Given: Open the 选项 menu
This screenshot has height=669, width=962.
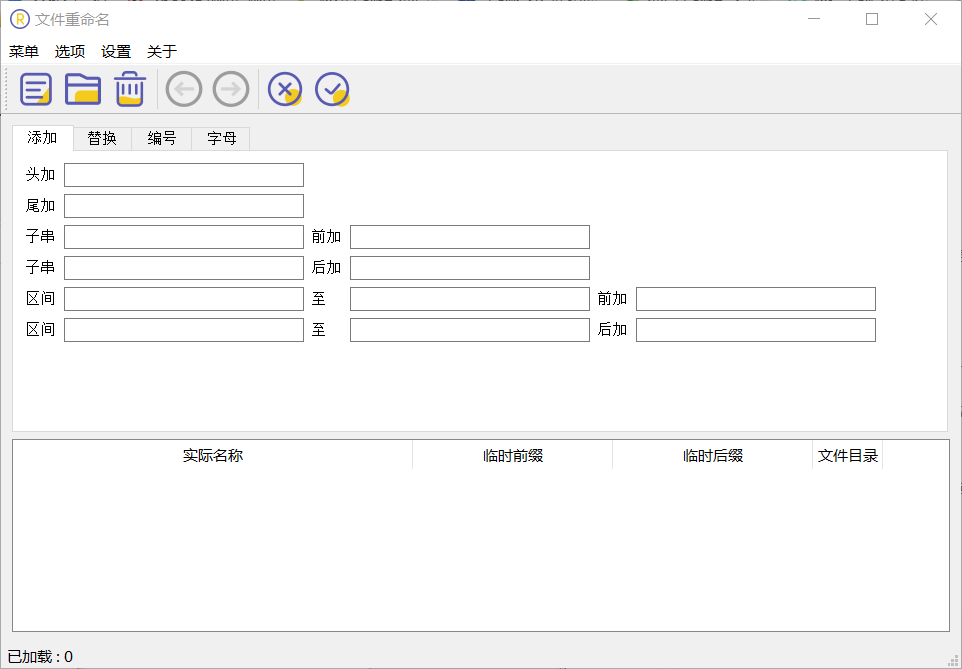Looking at the screenshot, I should 70,52.
